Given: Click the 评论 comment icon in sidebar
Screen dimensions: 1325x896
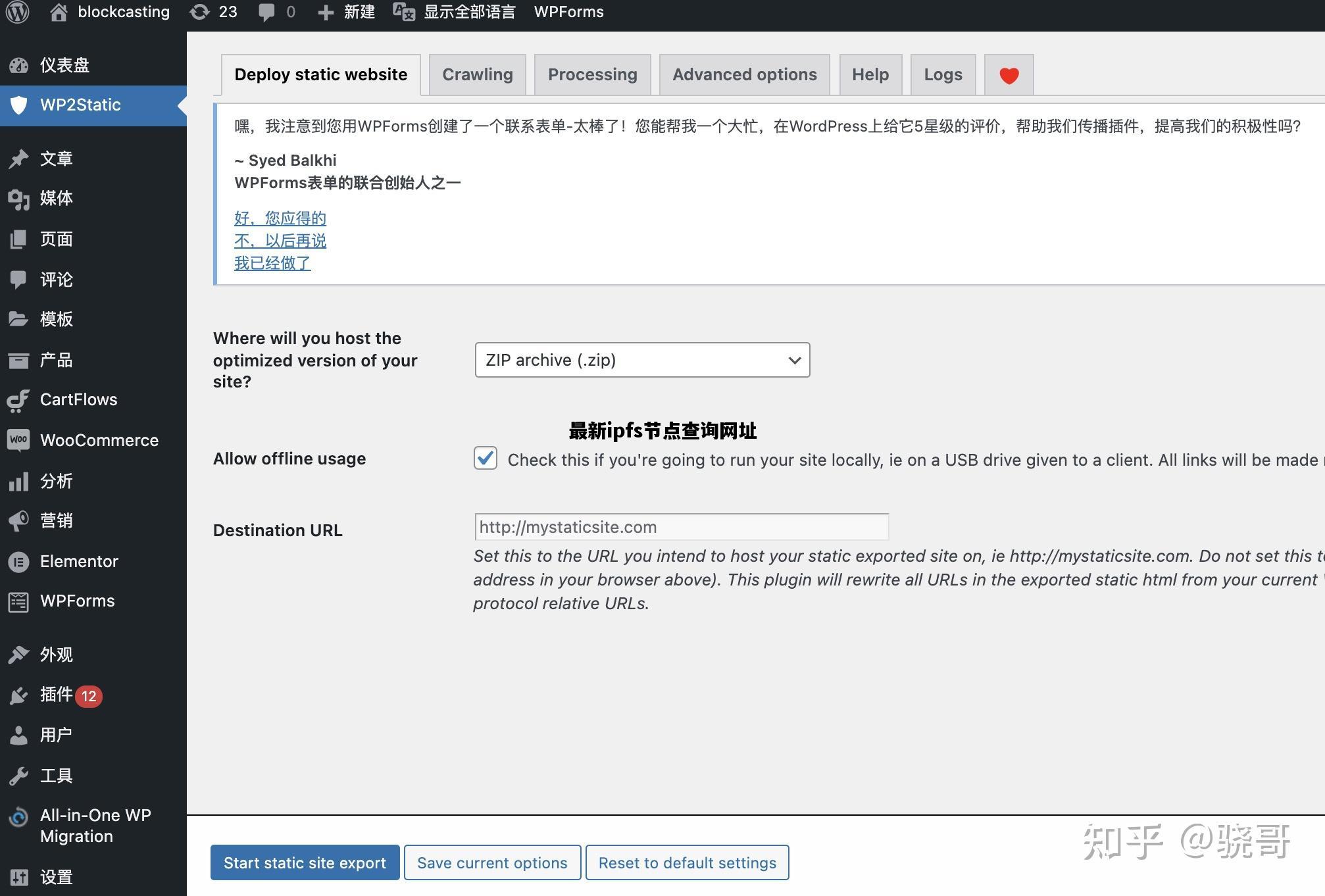Looking at the screenshot, I should 18,280.
